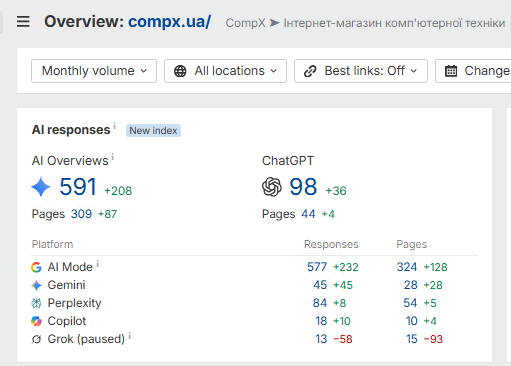
Task: Click the Perplexity logo icon
Action: [x=36, y=303]
